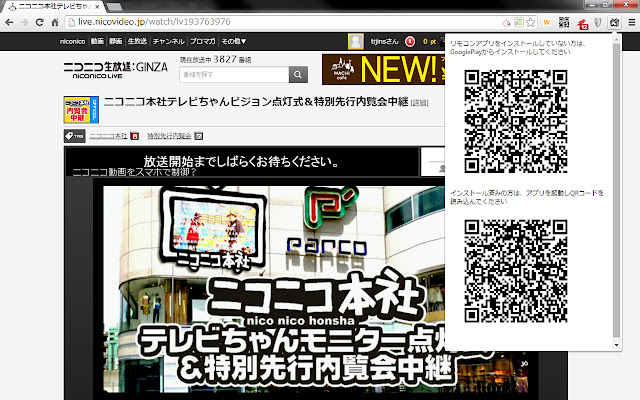Click the popup scrollbar up arrow

click(616, 40)
